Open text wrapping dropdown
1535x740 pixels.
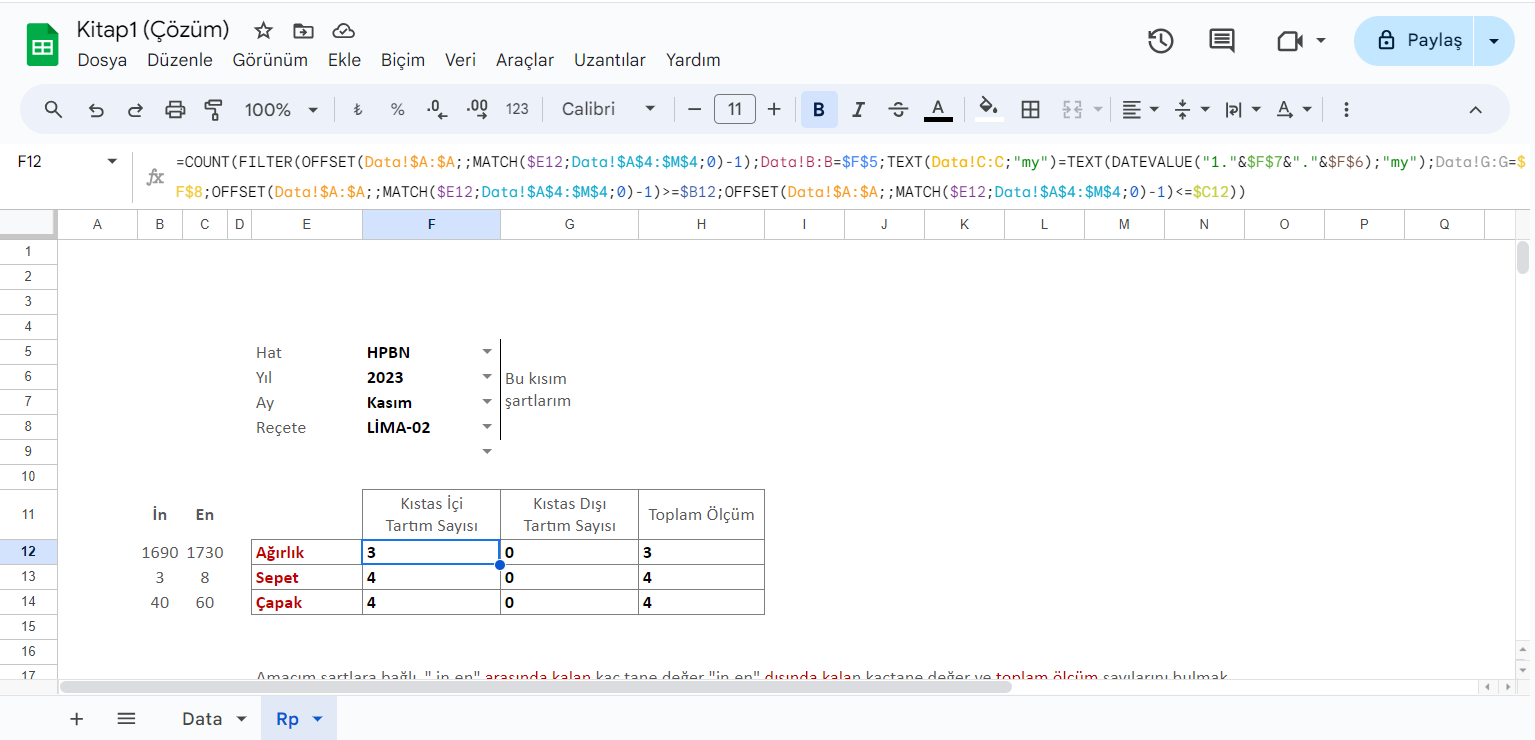point(1242,109)
